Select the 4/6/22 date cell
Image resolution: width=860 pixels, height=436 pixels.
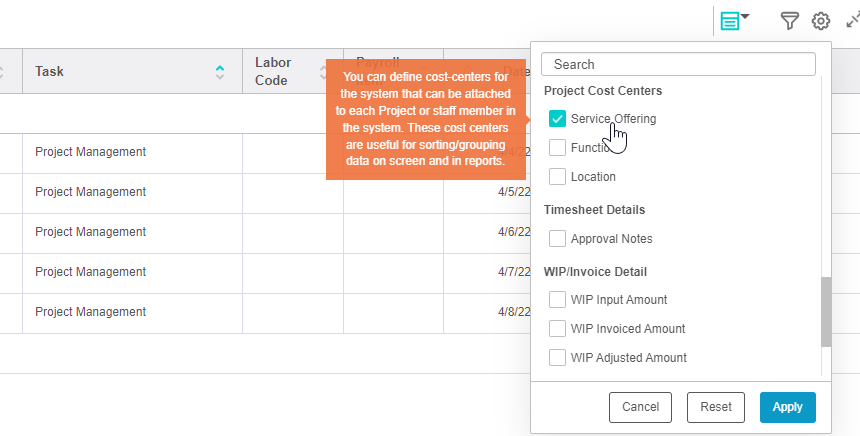coord(487,232)
